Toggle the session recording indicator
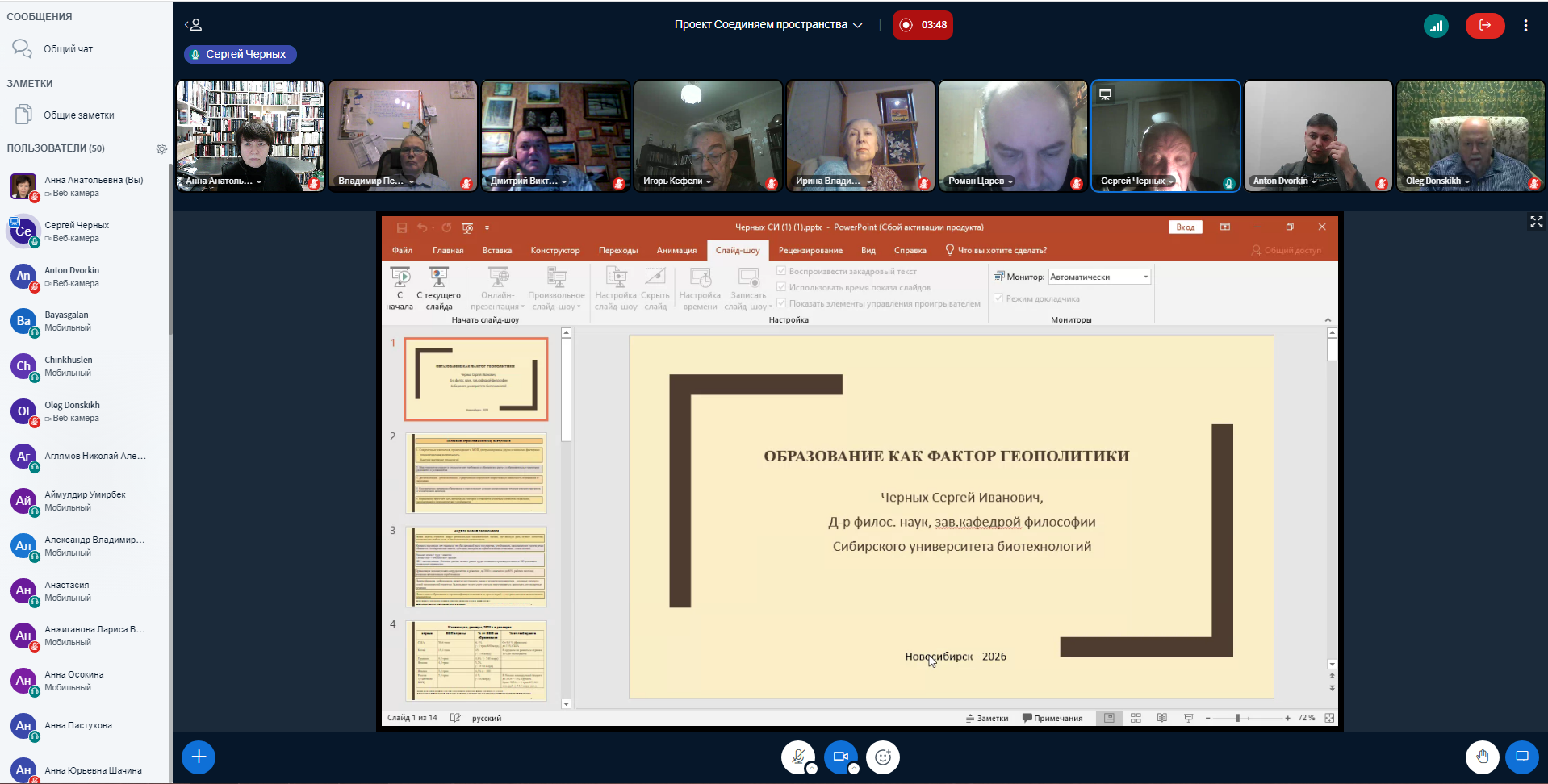 [x=923, y=25]
